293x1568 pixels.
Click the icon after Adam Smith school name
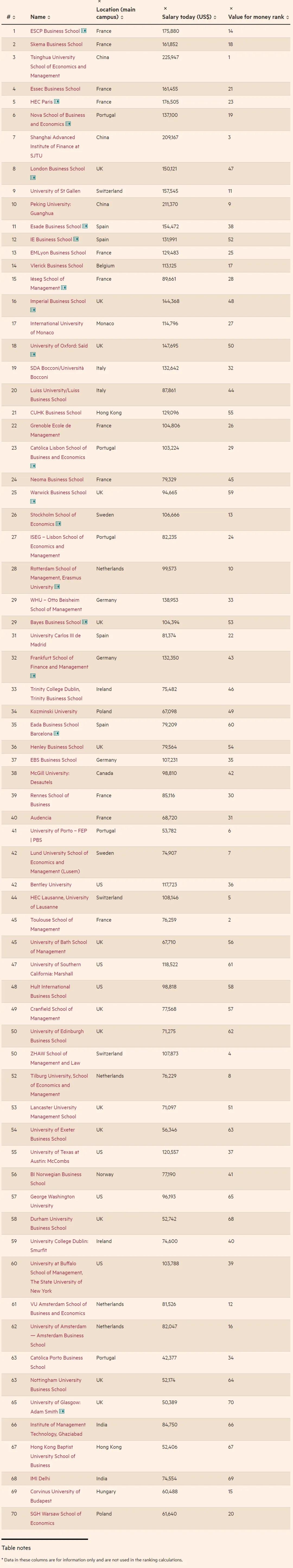(62, 1411)
